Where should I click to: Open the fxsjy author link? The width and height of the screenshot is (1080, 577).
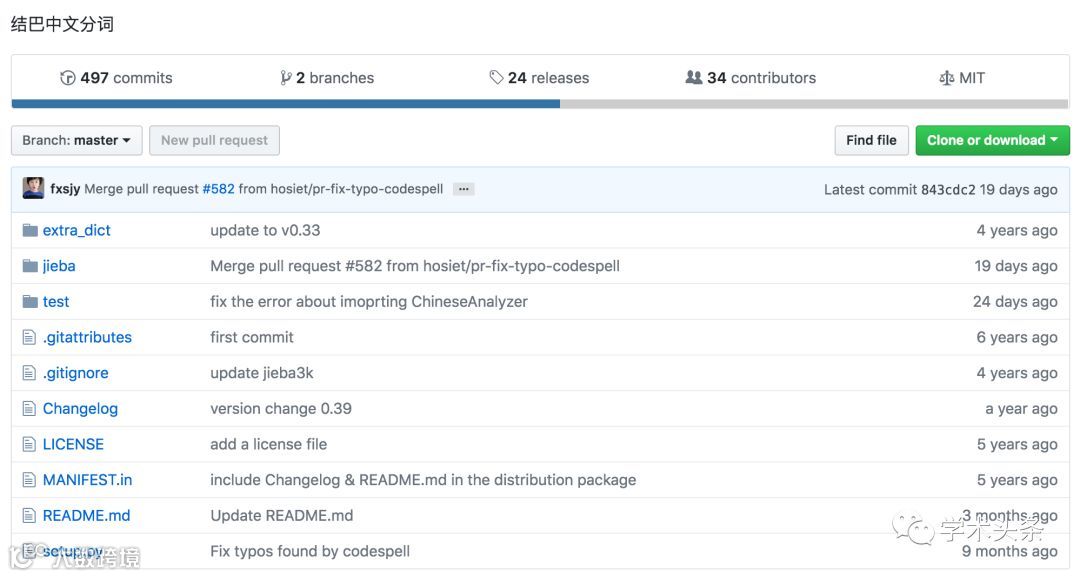pos(65,189)
